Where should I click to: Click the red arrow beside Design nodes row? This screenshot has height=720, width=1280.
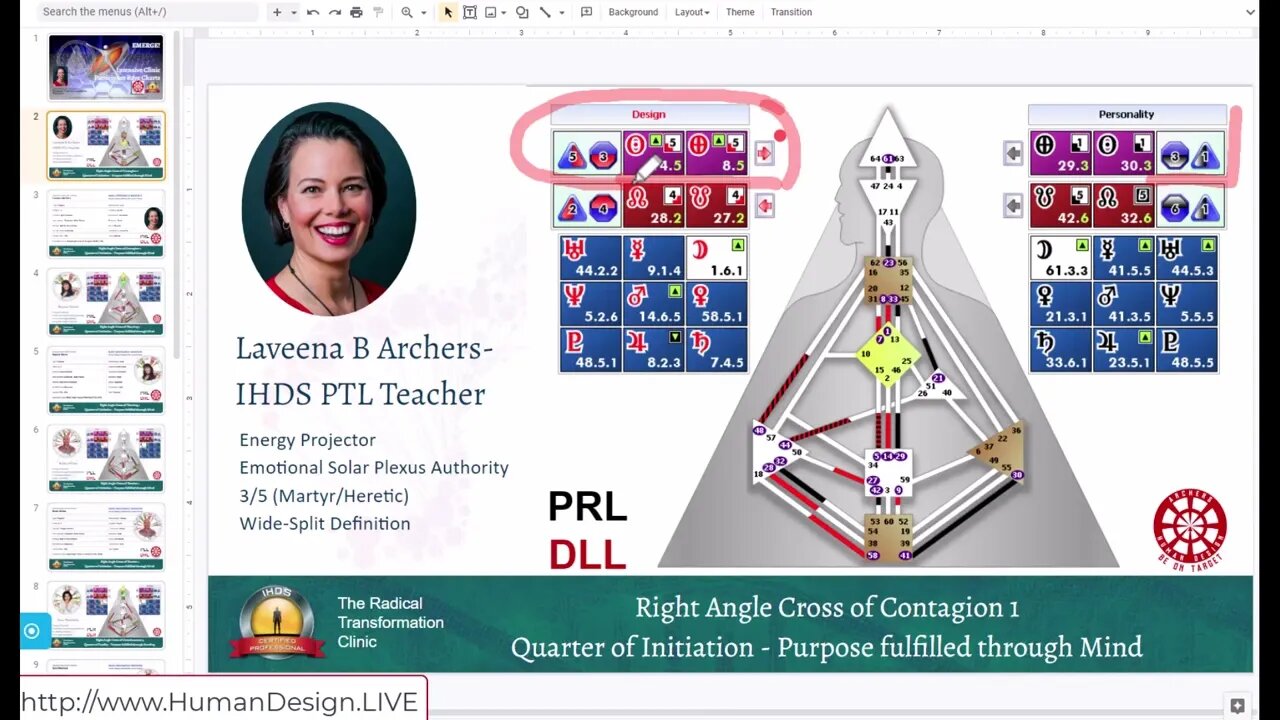point(764,206)
